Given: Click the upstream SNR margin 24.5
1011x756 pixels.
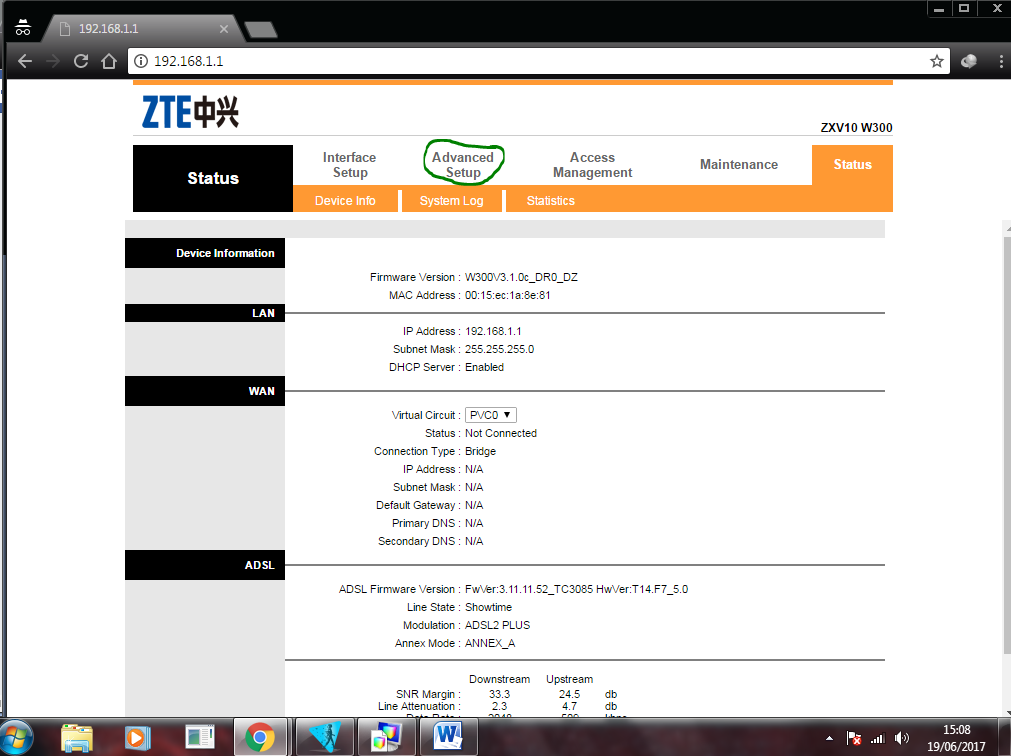Looking at the screenshot, I should [569, 694].
